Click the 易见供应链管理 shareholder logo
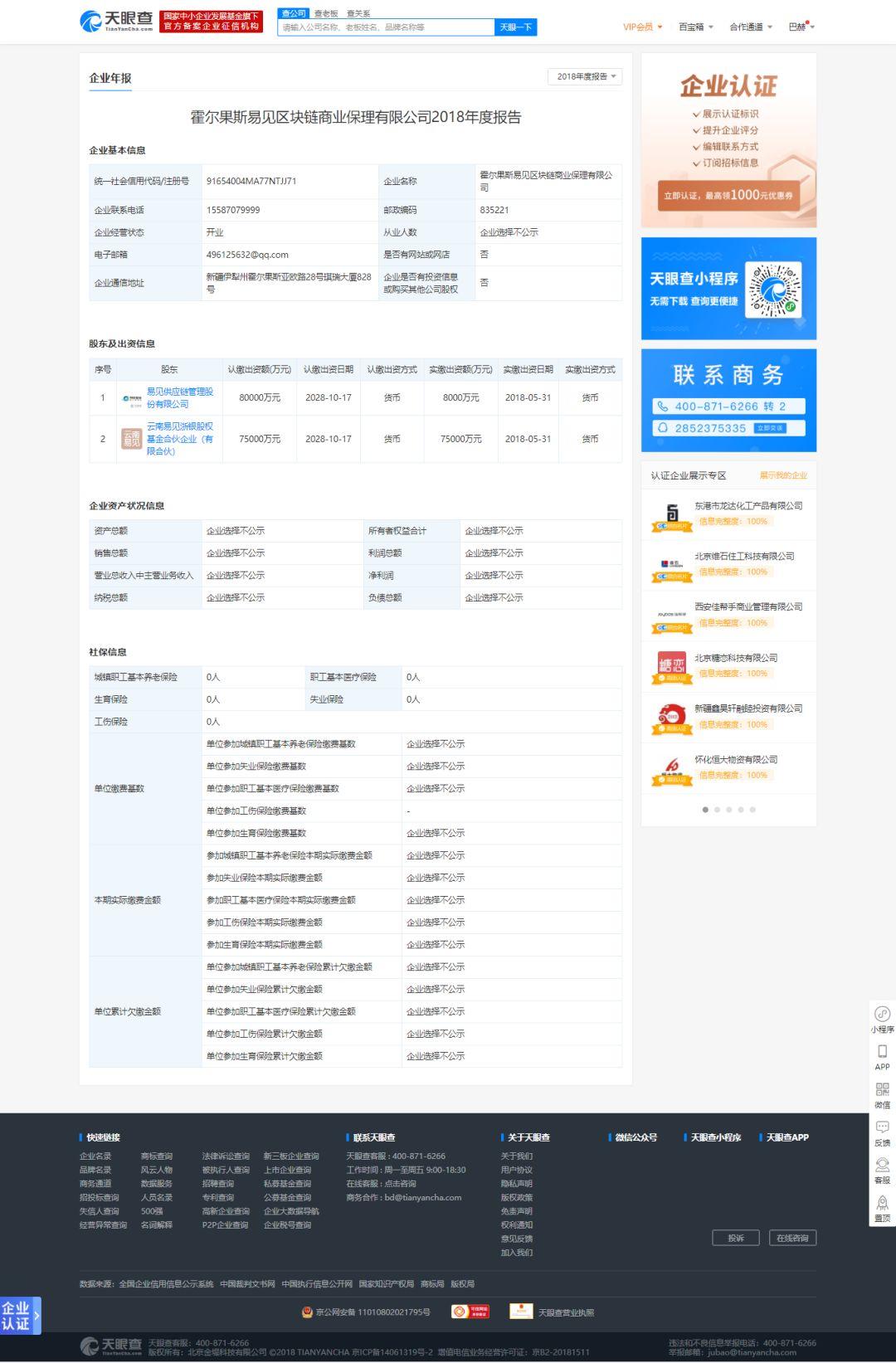 coord(132,398)
